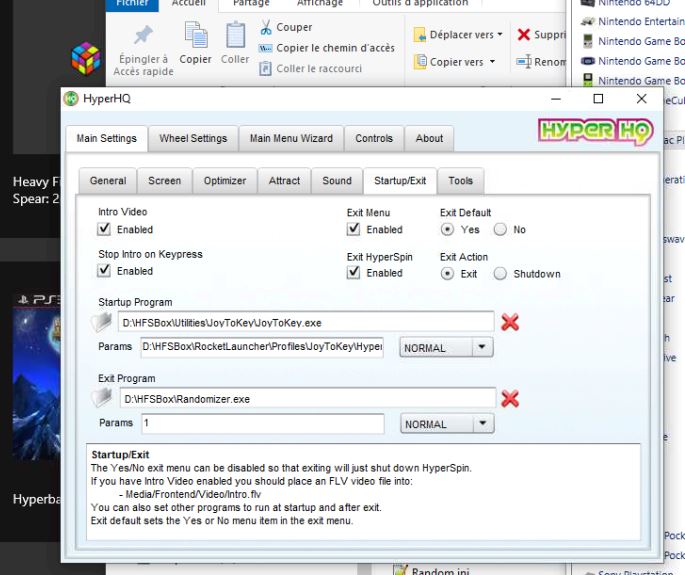The image size is (685, 575).
Task: Click the Coller clipboard icon
Action: (x=235, y=36)
